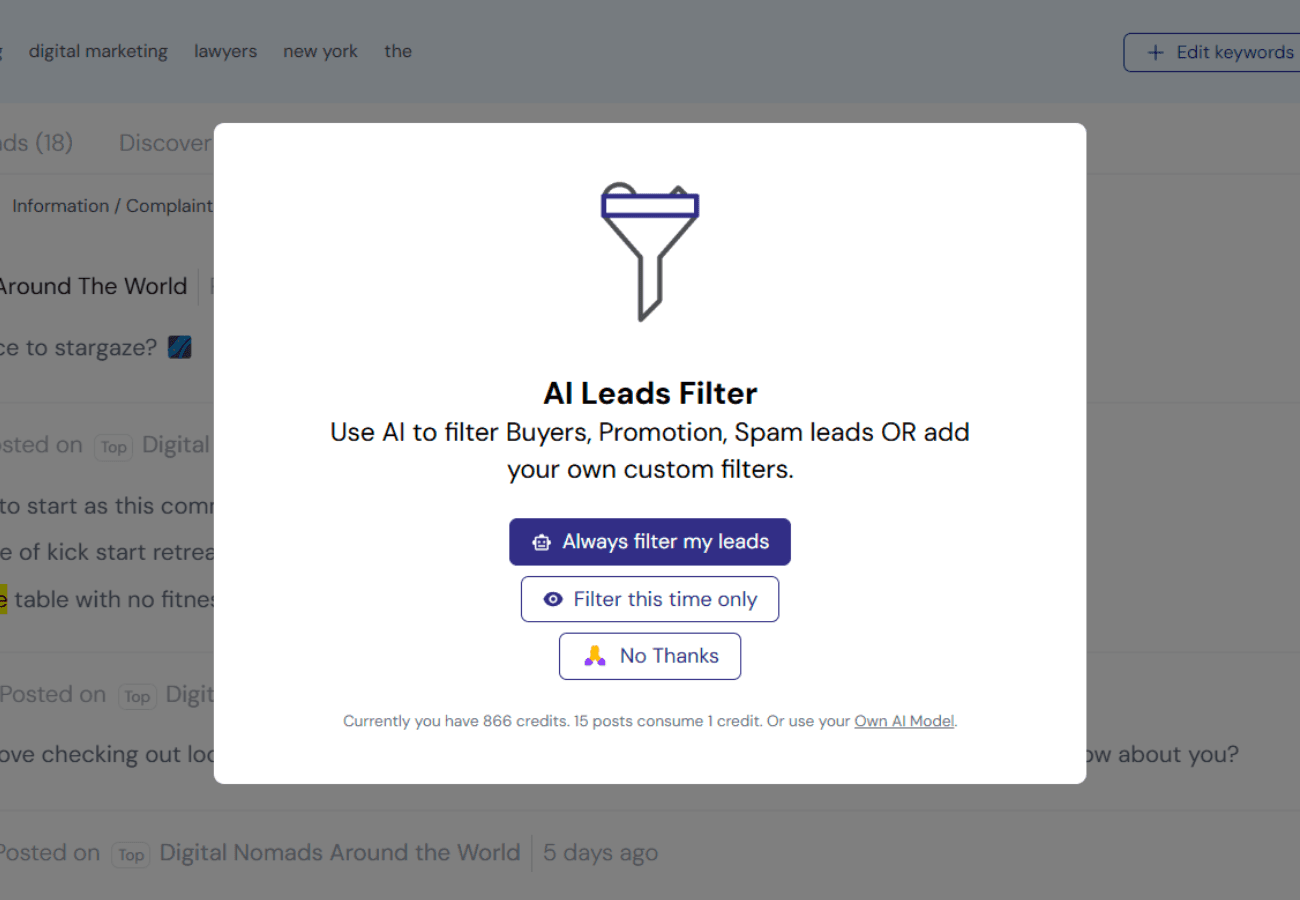1300x900 pixels.
Task: Open the Own AI Model link
Action: (904, 721)
